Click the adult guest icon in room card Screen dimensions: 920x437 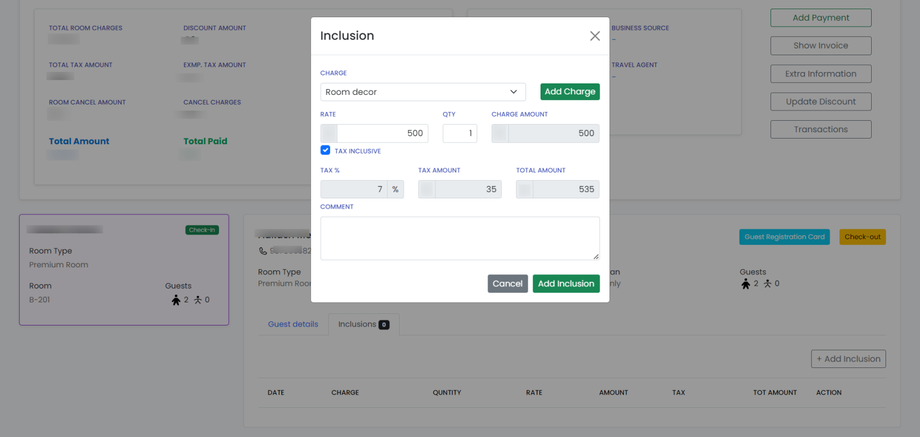[176, 300]
